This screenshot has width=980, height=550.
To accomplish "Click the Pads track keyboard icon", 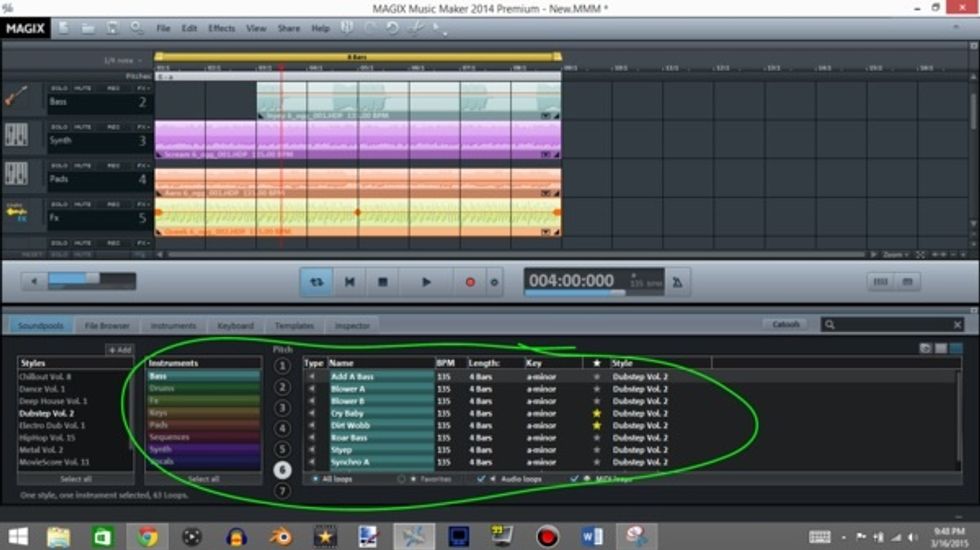I will 16,174.
